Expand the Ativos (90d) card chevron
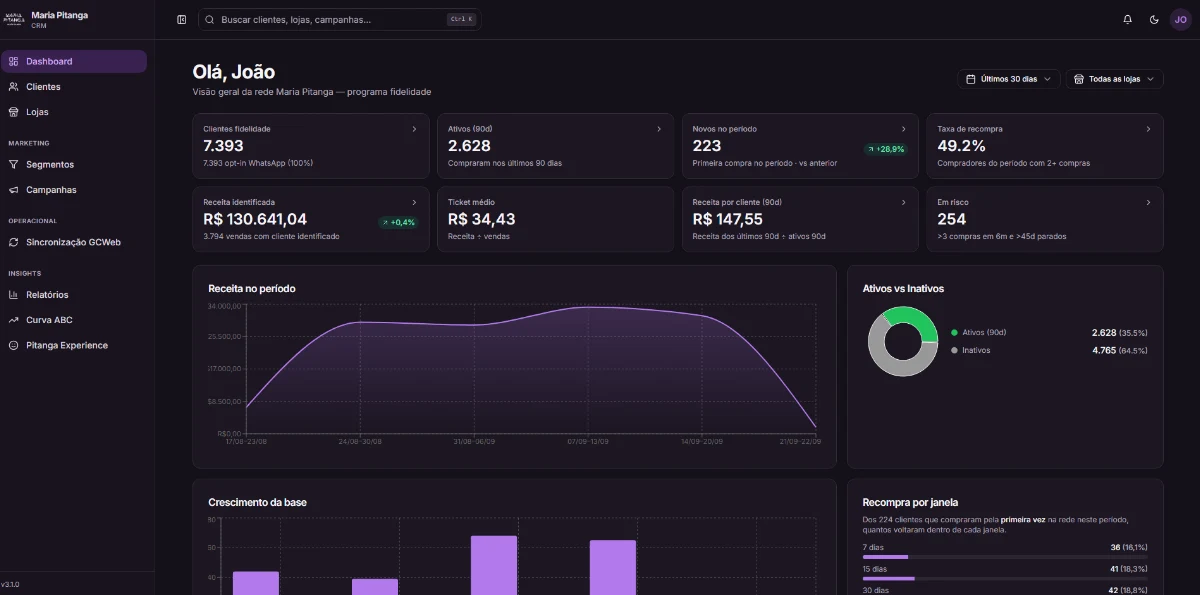 coord(659,129)
